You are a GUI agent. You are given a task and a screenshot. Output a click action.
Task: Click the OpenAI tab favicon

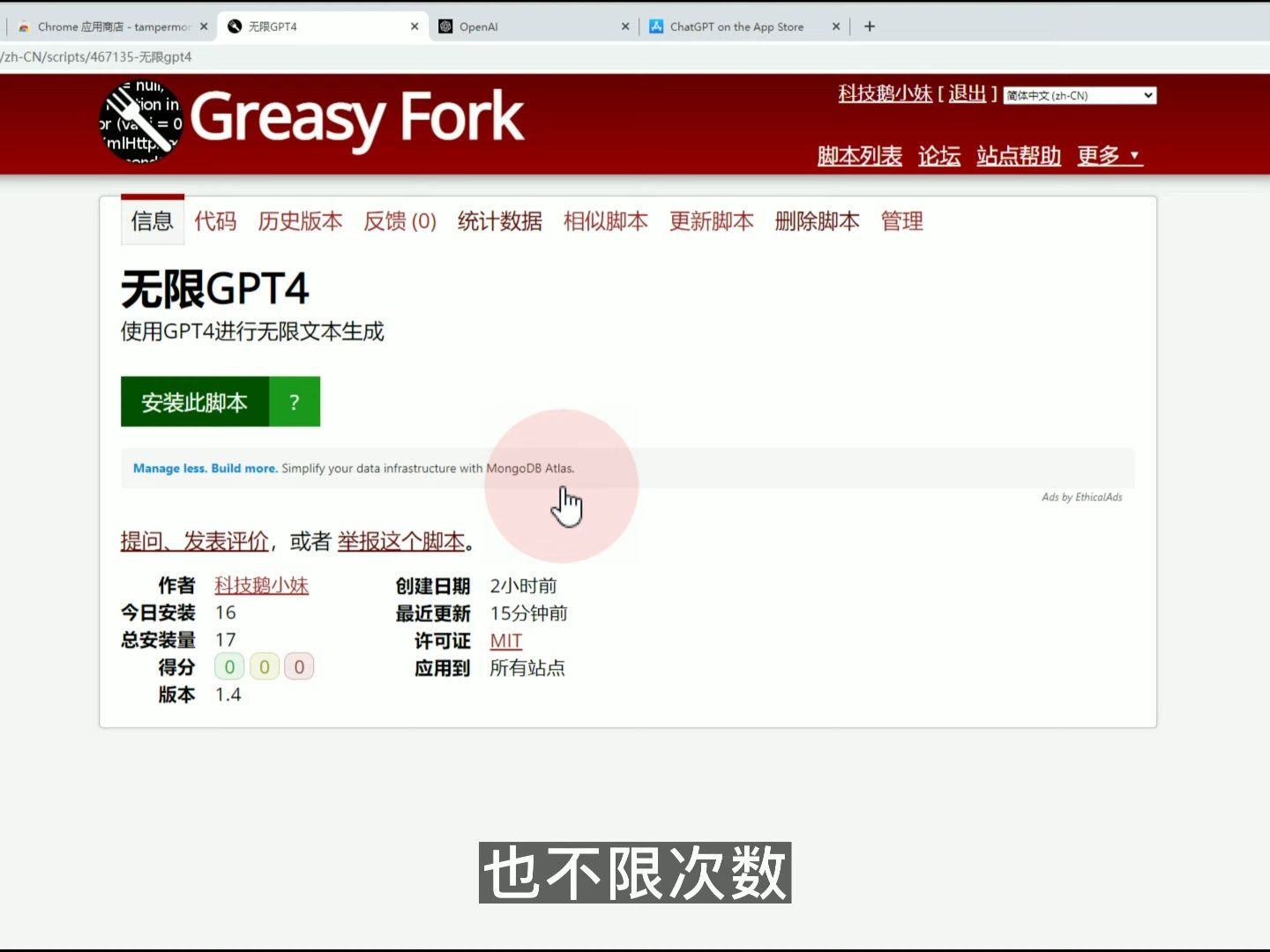[x=446, y=26]
